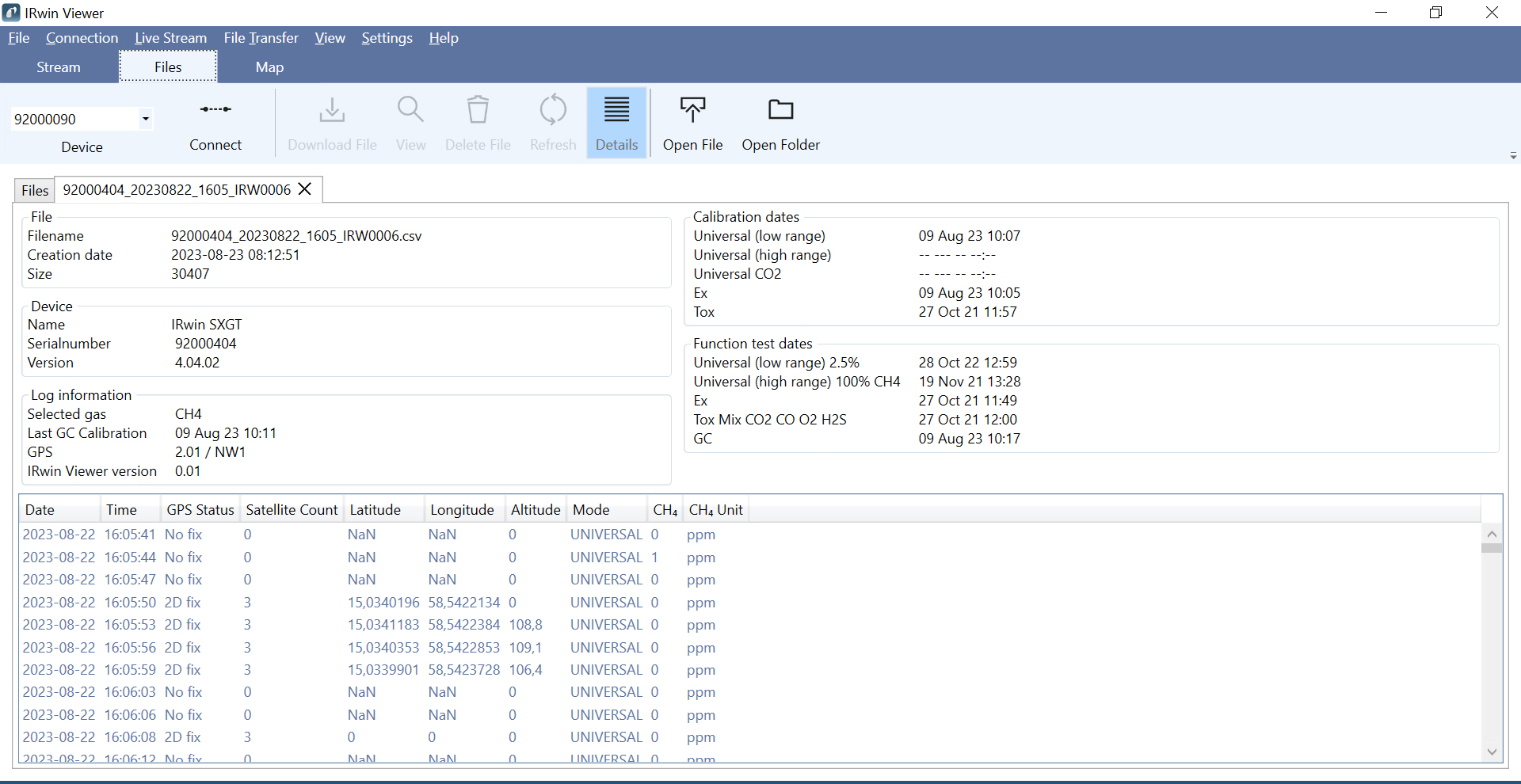Viewport: 1521px width, 784px height.
Task: Switch to the Stream tab
Action: coord(59,67)
